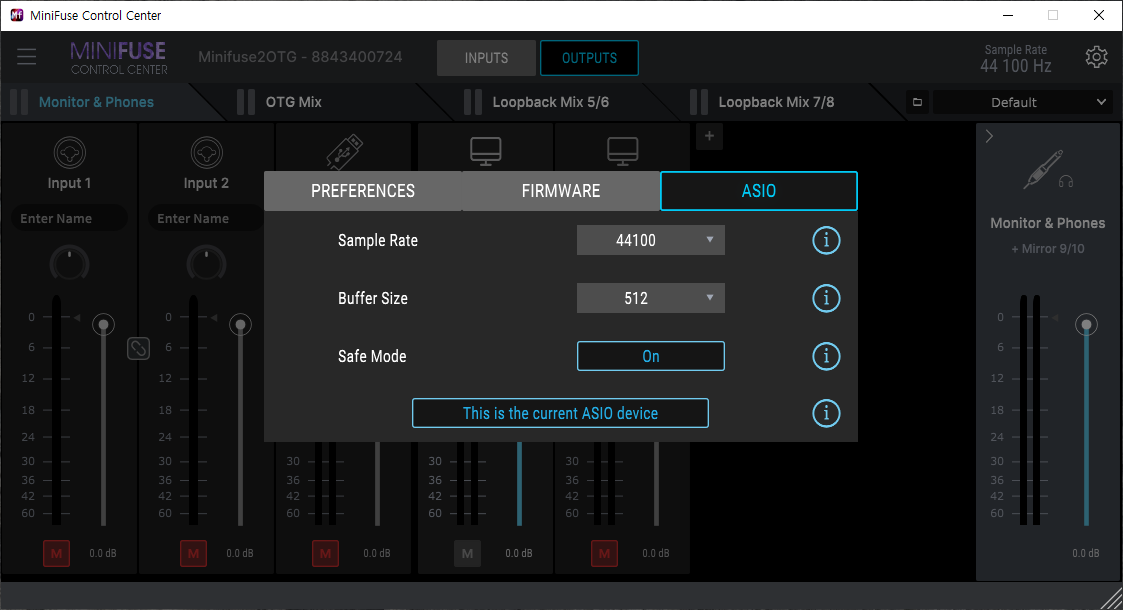
Task: Open the hamburger menu icon
Action: pos(27,57)
